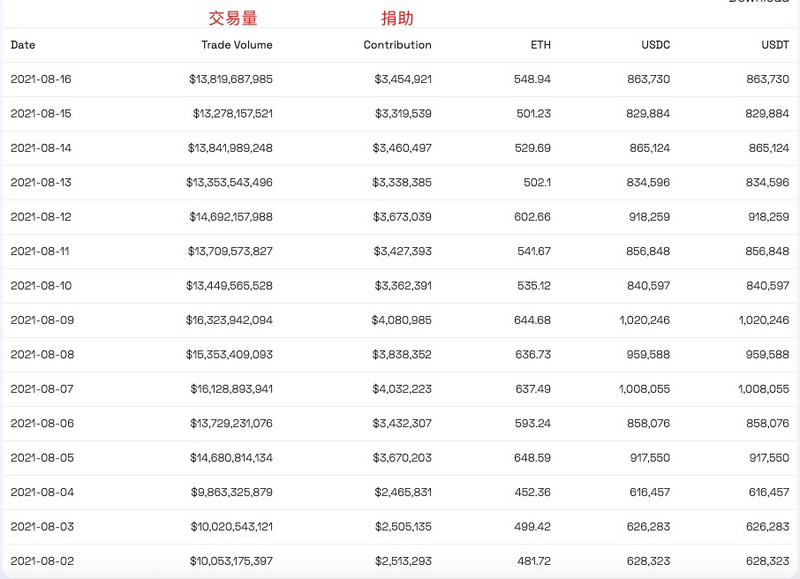Select ETH value 452.36
This screenshot has height=579, width=800.
click(532, 492)
